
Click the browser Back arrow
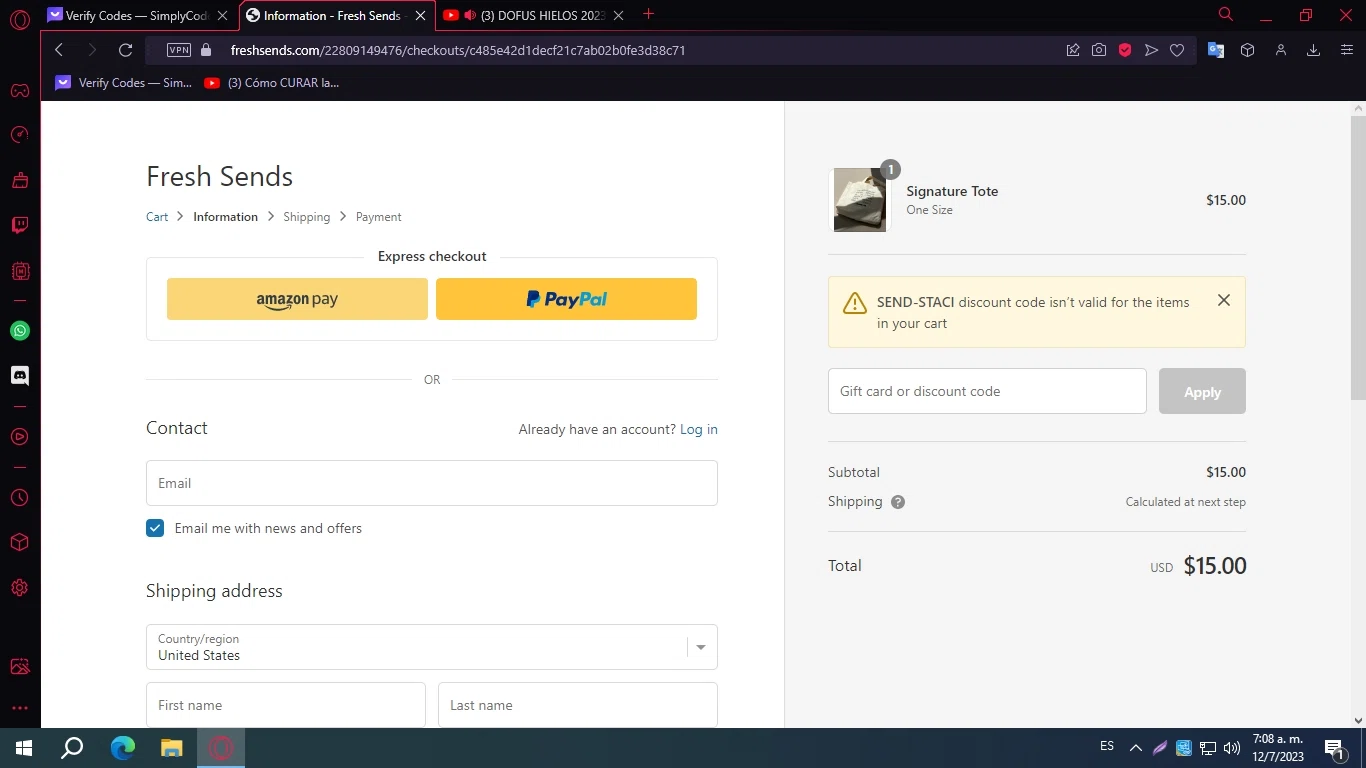coord(59,50)
